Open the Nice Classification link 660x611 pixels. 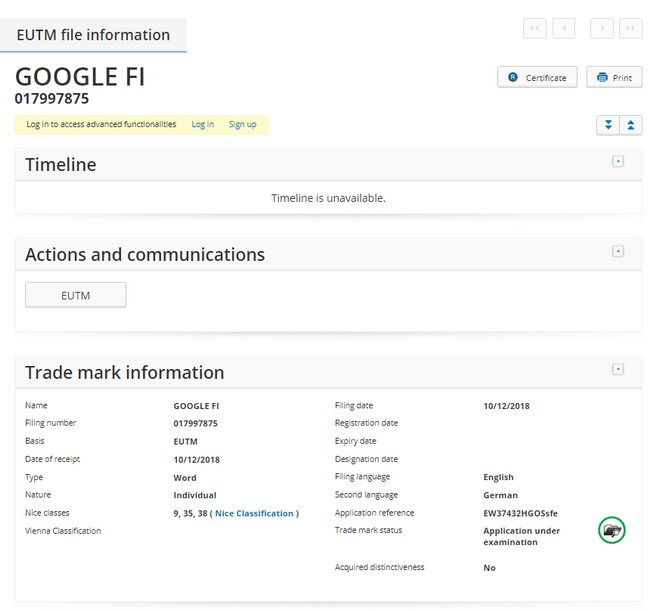click(x=254, y=513)
